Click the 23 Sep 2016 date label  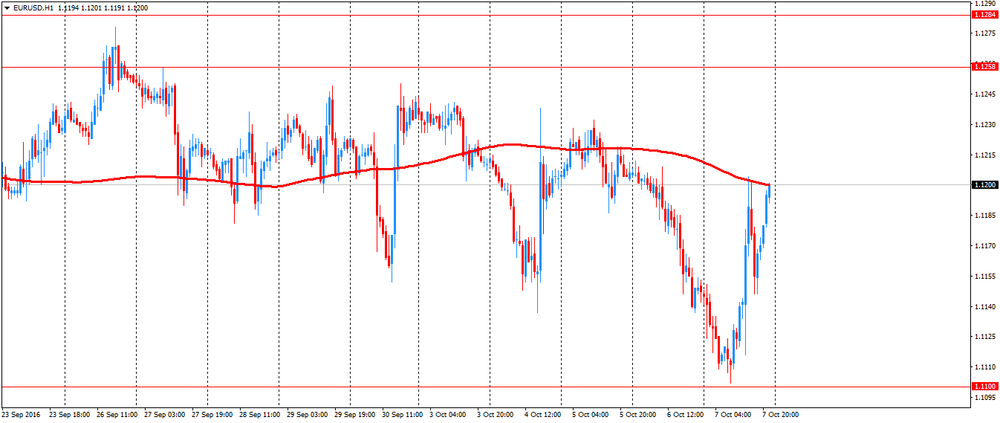coord(22,413)
